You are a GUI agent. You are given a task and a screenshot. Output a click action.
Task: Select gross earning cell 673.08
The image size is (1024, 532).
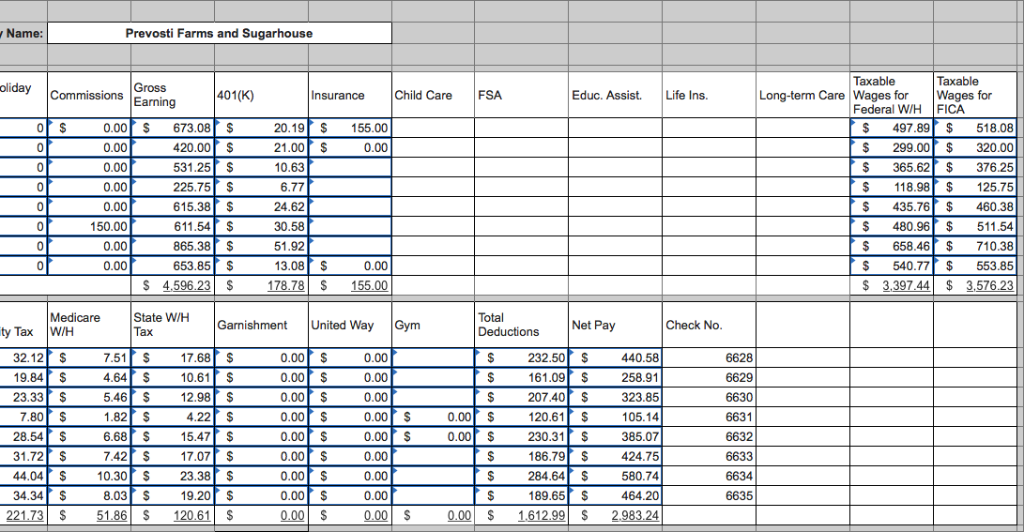tap(172, 128)
